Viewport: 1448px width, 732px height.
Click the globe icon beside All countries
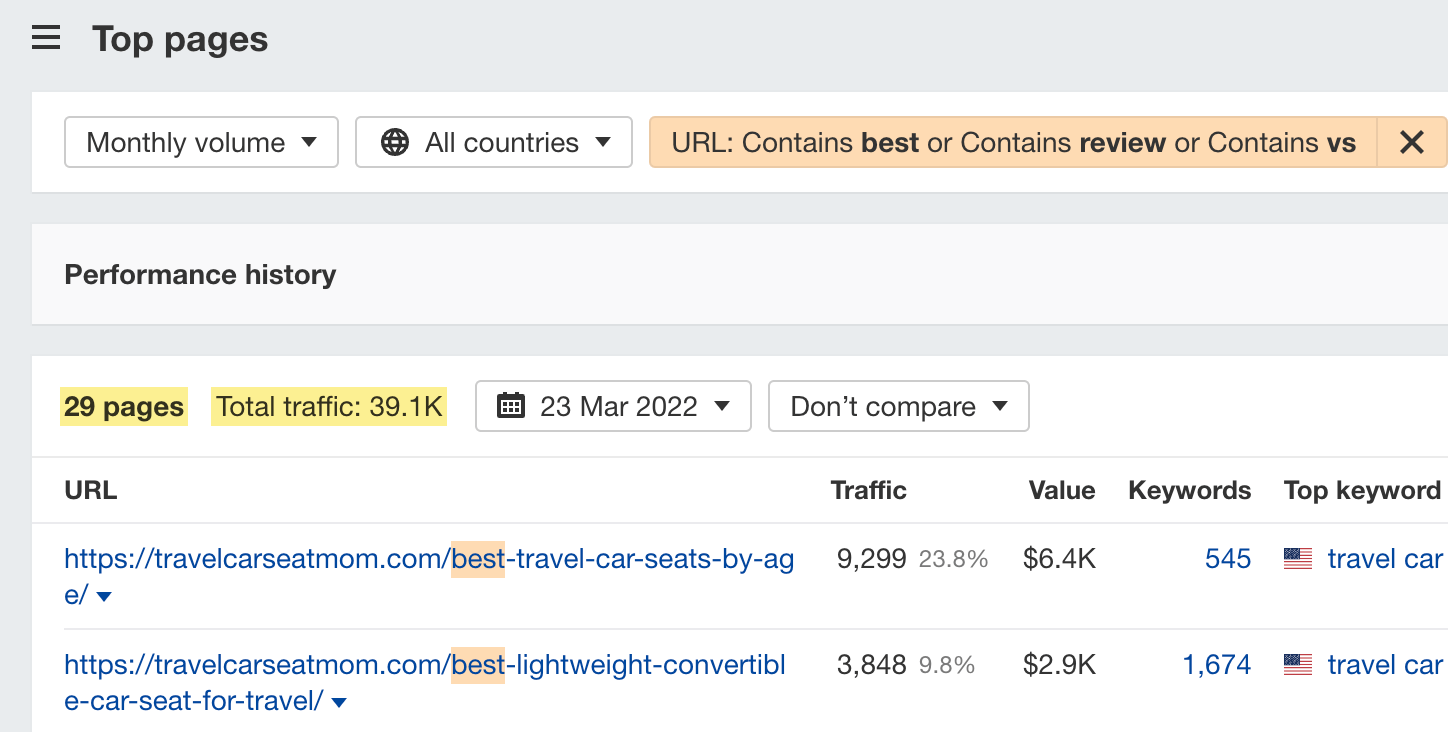(395, 142)
